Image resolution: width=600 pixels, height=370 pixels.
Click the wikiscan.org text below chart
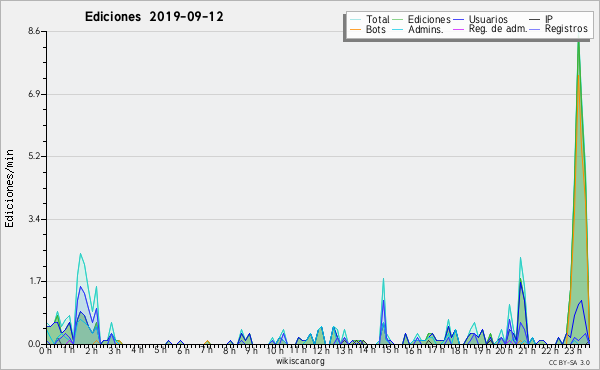[x=300, y=361]
